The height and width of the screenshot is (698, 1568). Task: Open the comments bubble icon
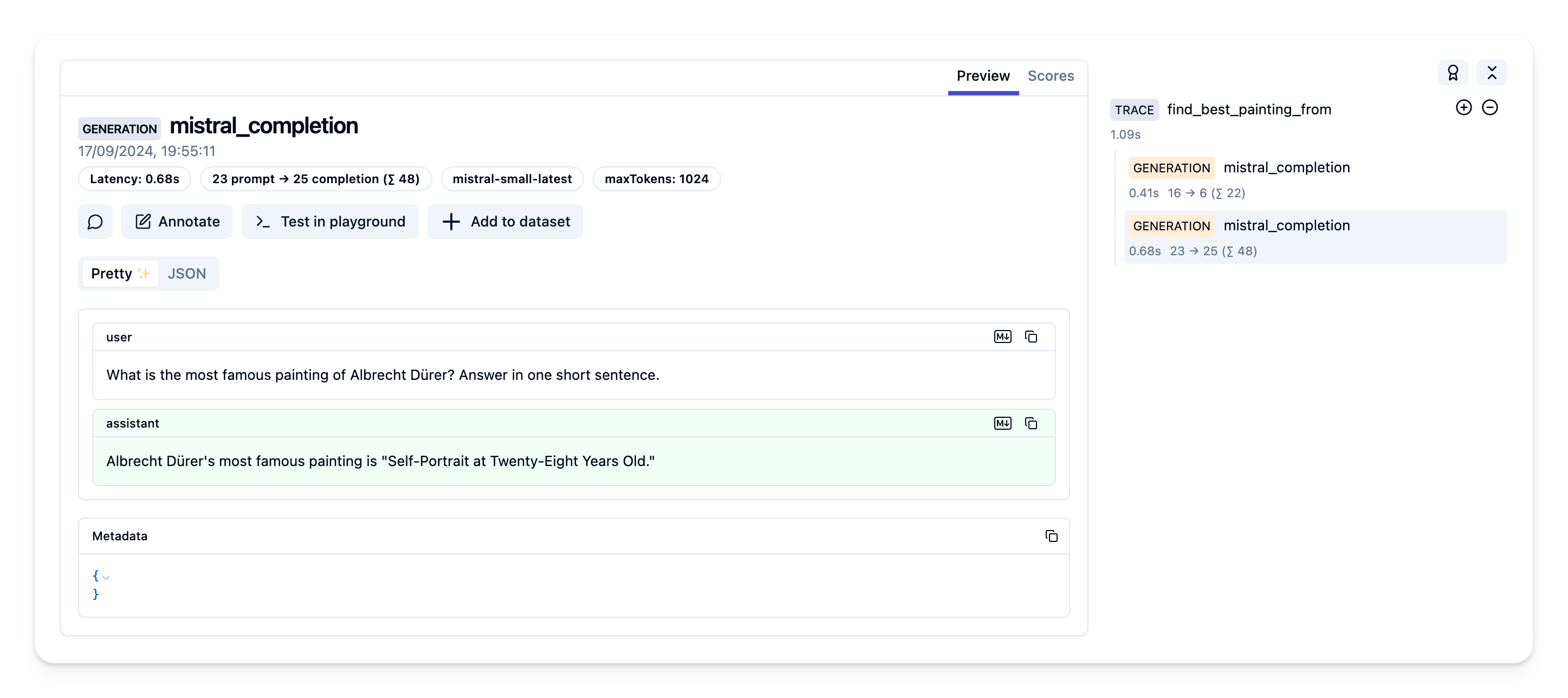pyautogui.click(x=95, y=222)
